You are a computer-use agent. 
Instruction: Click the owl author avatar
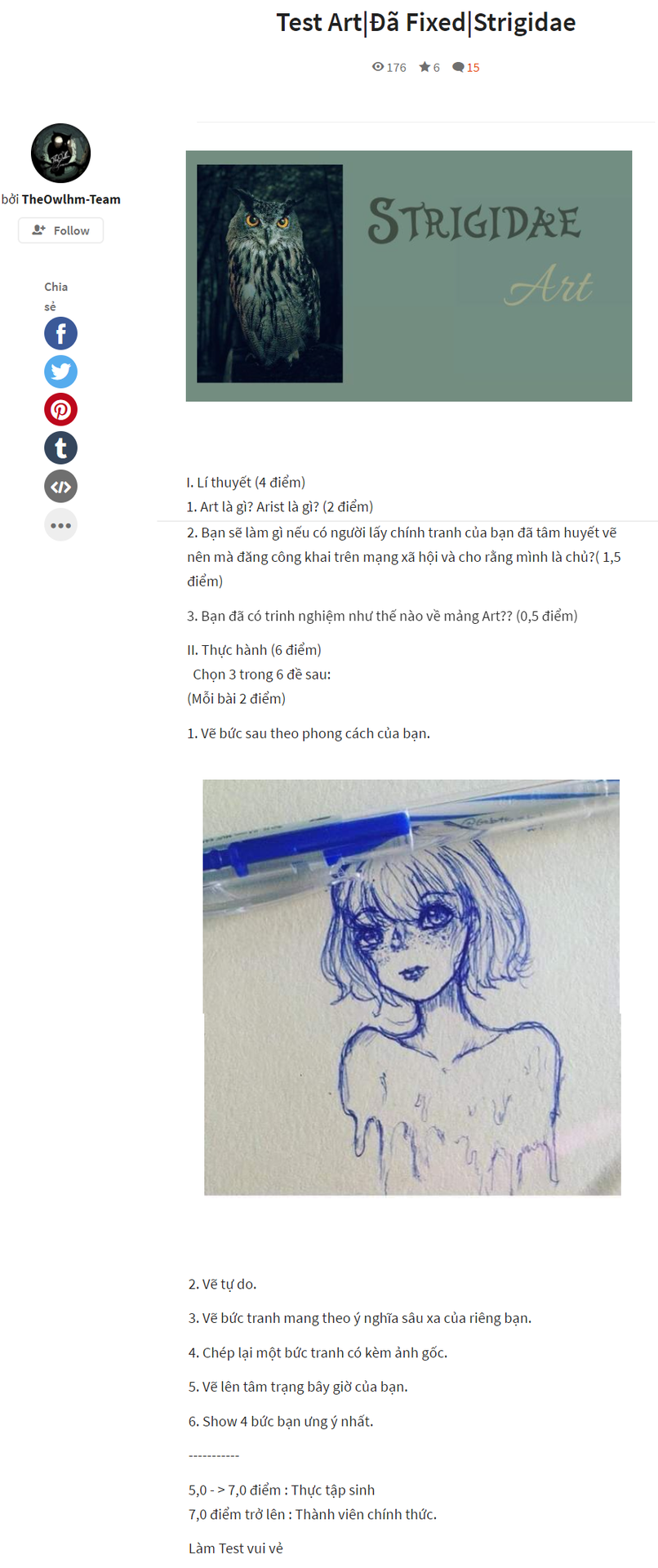tap(60, 153)
